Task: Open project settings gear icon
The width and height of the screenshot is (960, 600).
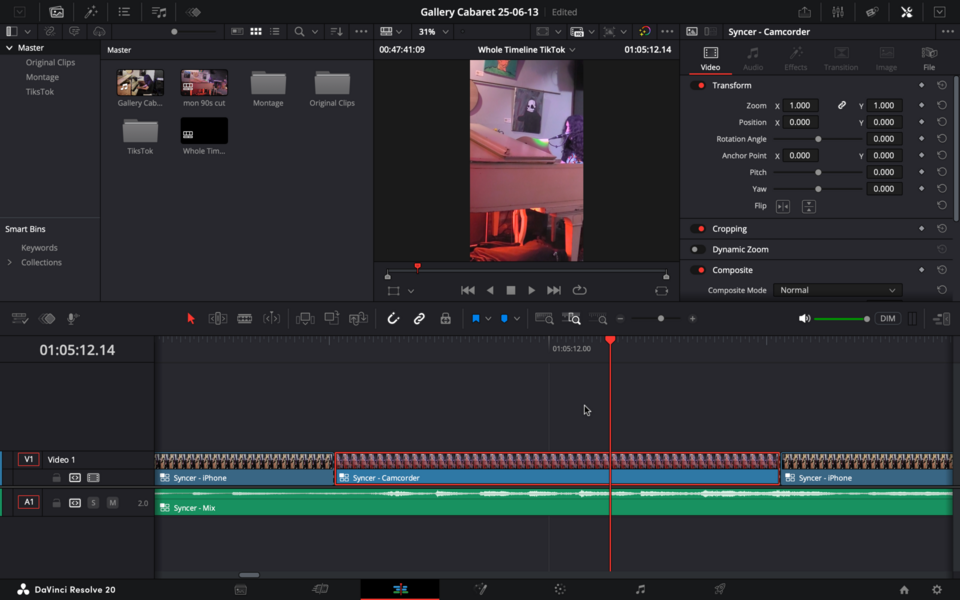Action: pos(937,590)
